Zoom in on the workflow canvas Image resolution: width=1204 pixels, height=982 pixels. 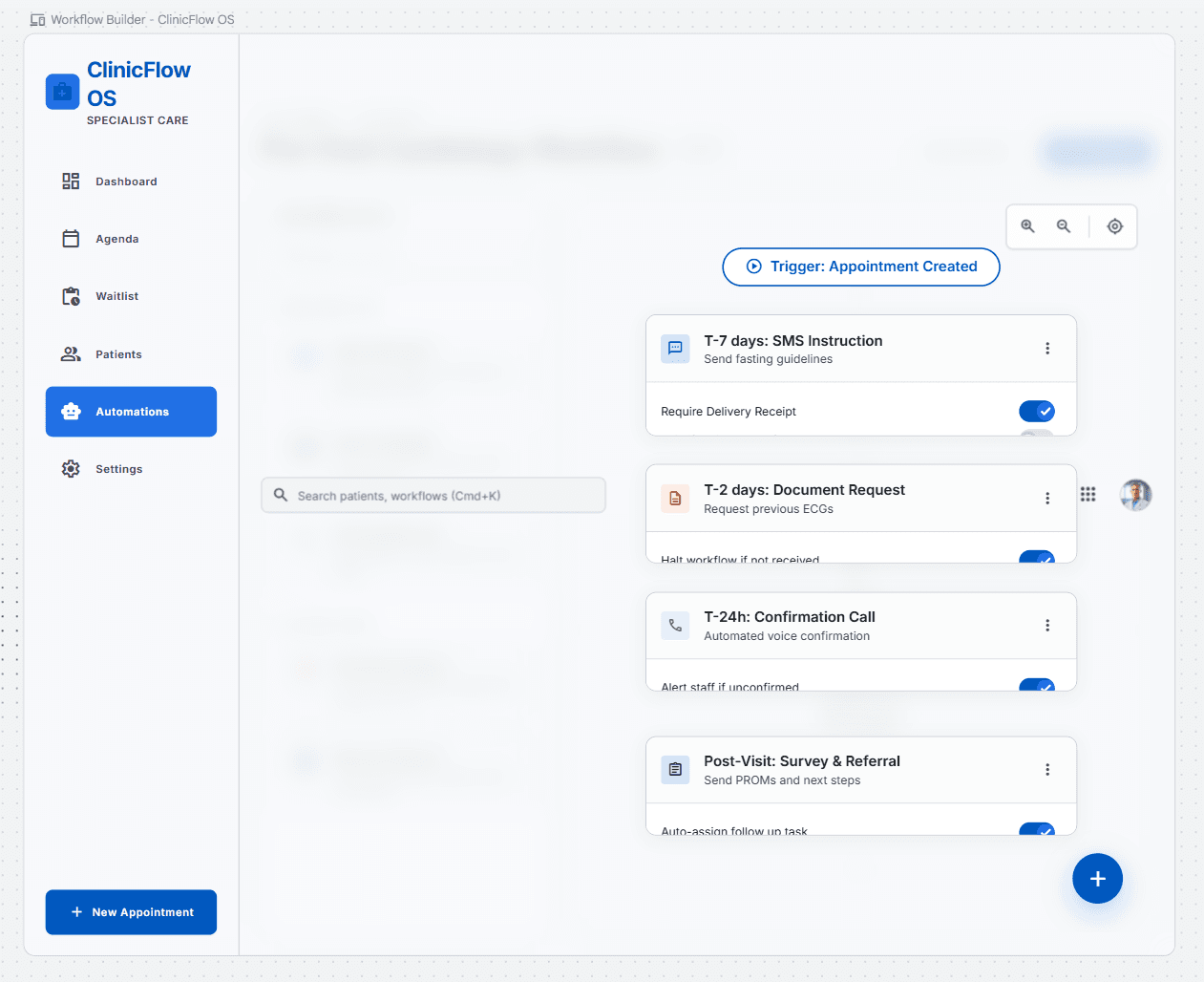(x=1027, y=226)
